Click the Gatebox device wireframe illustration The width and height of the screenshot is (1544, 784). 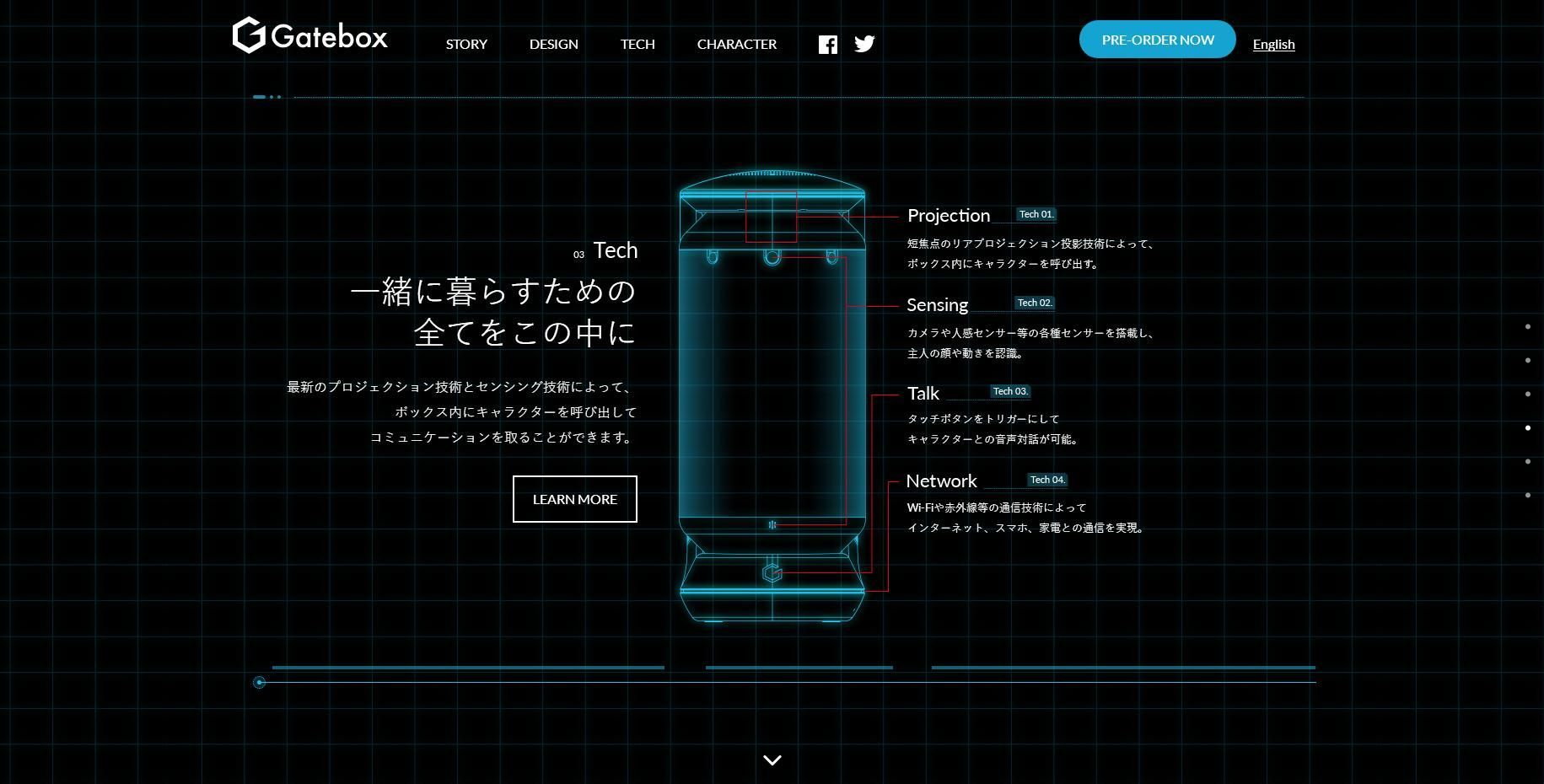click(772, 396)
